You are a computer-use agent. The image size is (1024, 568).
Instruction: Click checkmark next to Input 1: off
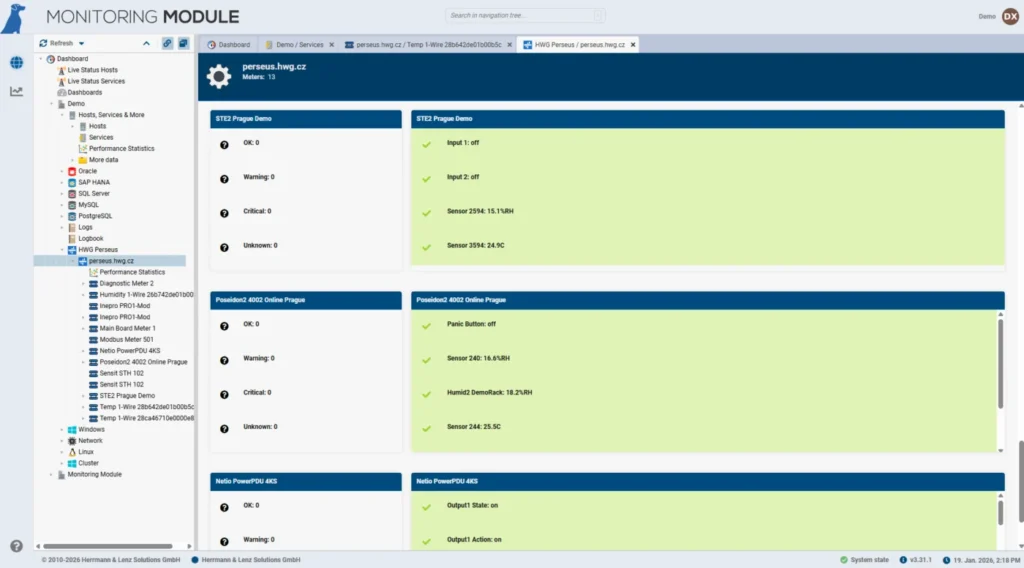coord(426,144)
